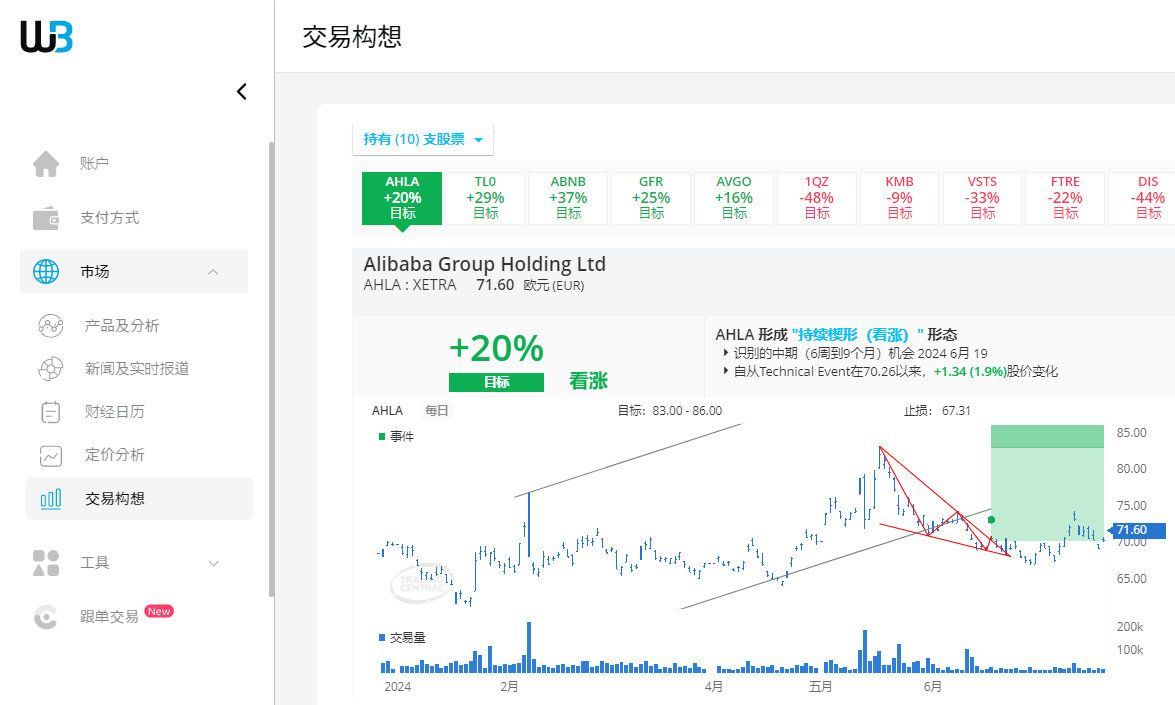Screen dimensions: 1175x705
Task: Select the TL0 +29% stock tab
Action: [x=485, y=198]
